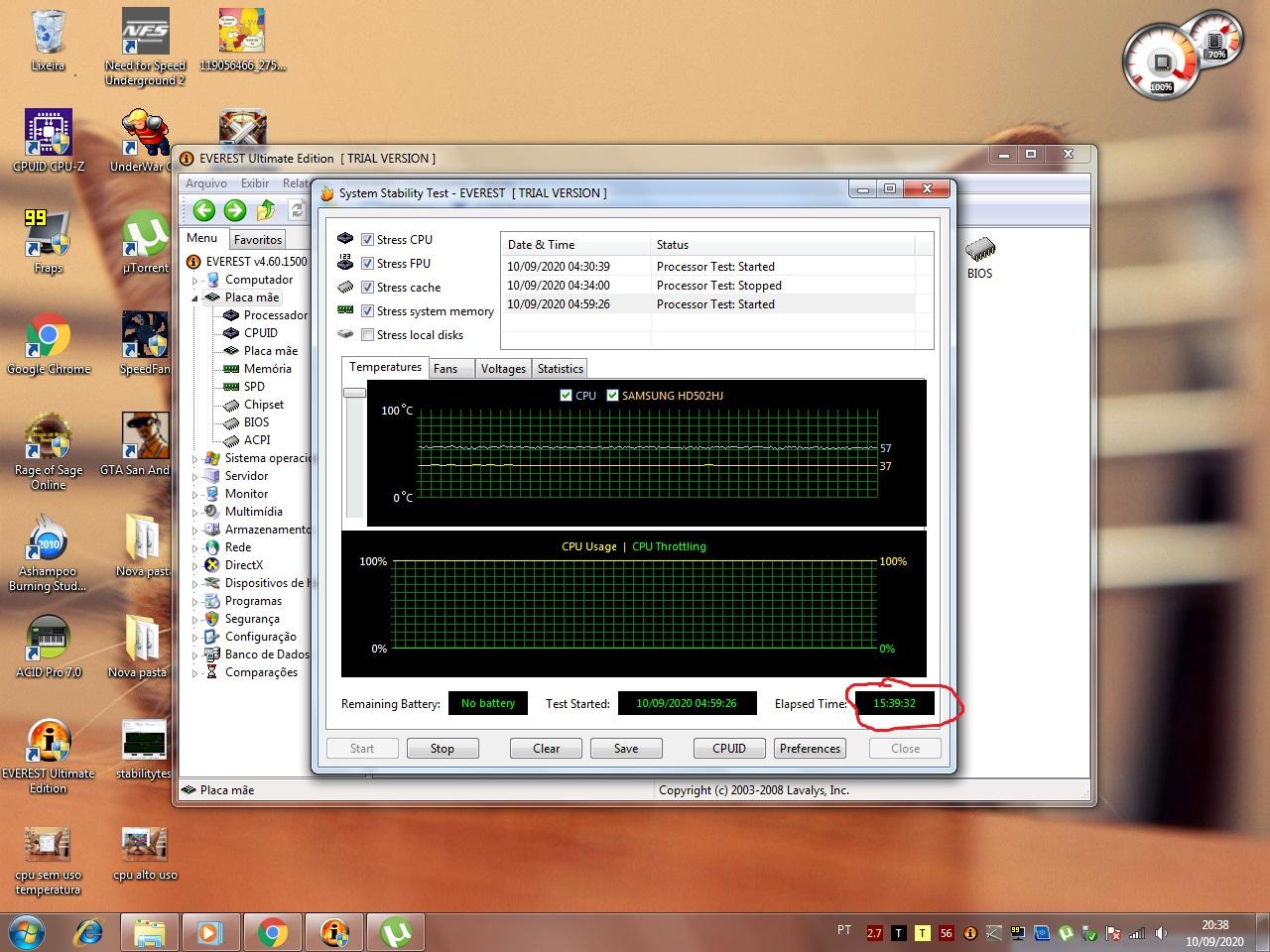Select 'cpu sem uso temperatura' desktop image
This screenshot has height=952, width=1270.
[48, 860]
